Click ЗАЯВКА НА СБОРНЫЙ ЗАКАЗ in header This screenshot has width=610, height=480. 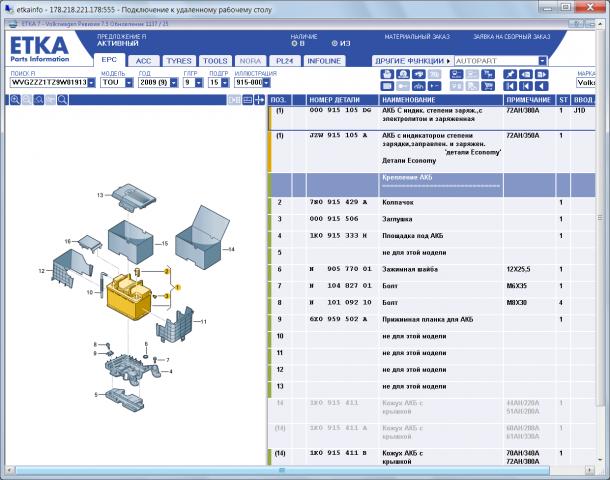[512, 37]
